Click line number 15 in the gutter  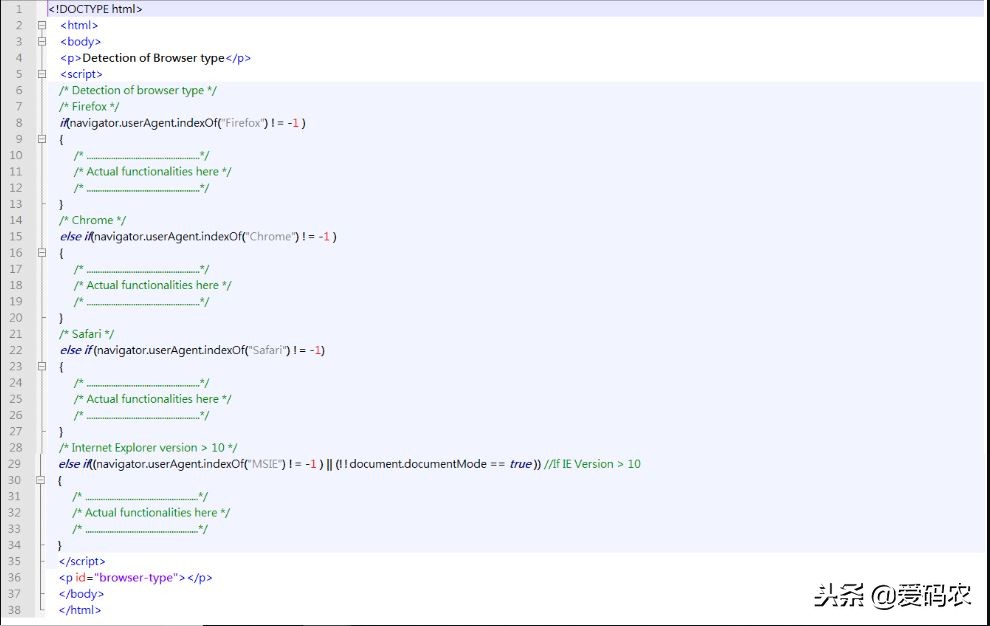click(15, 236)
